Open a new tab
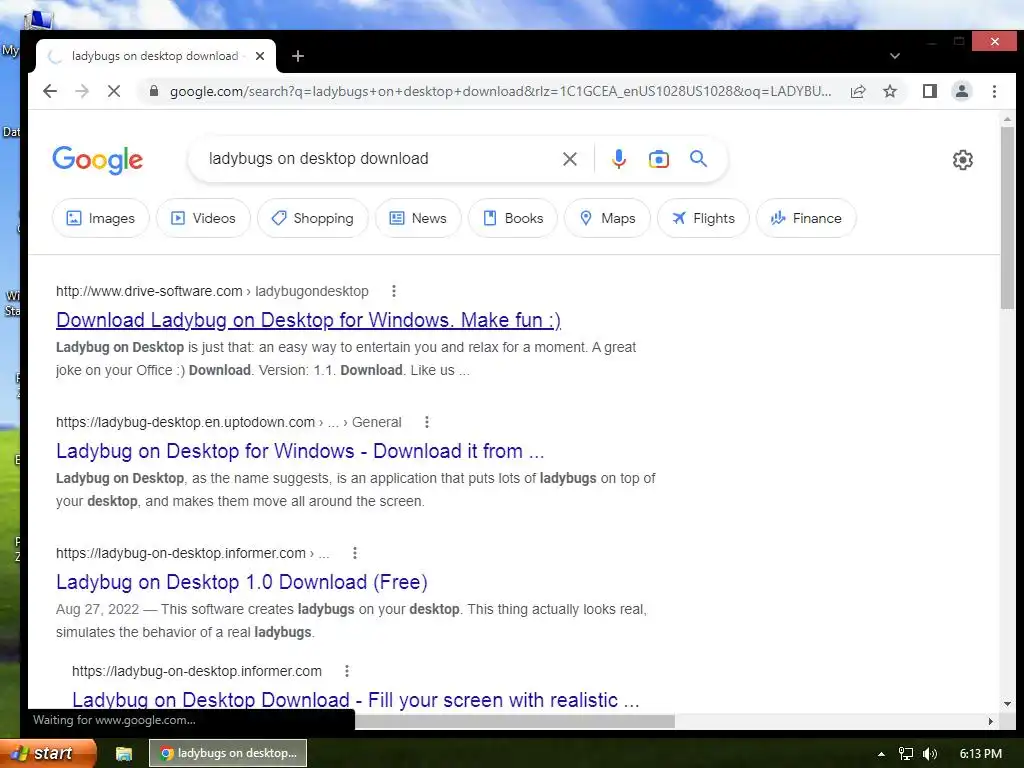This screenshot has width=1024, height=768. 298,56
